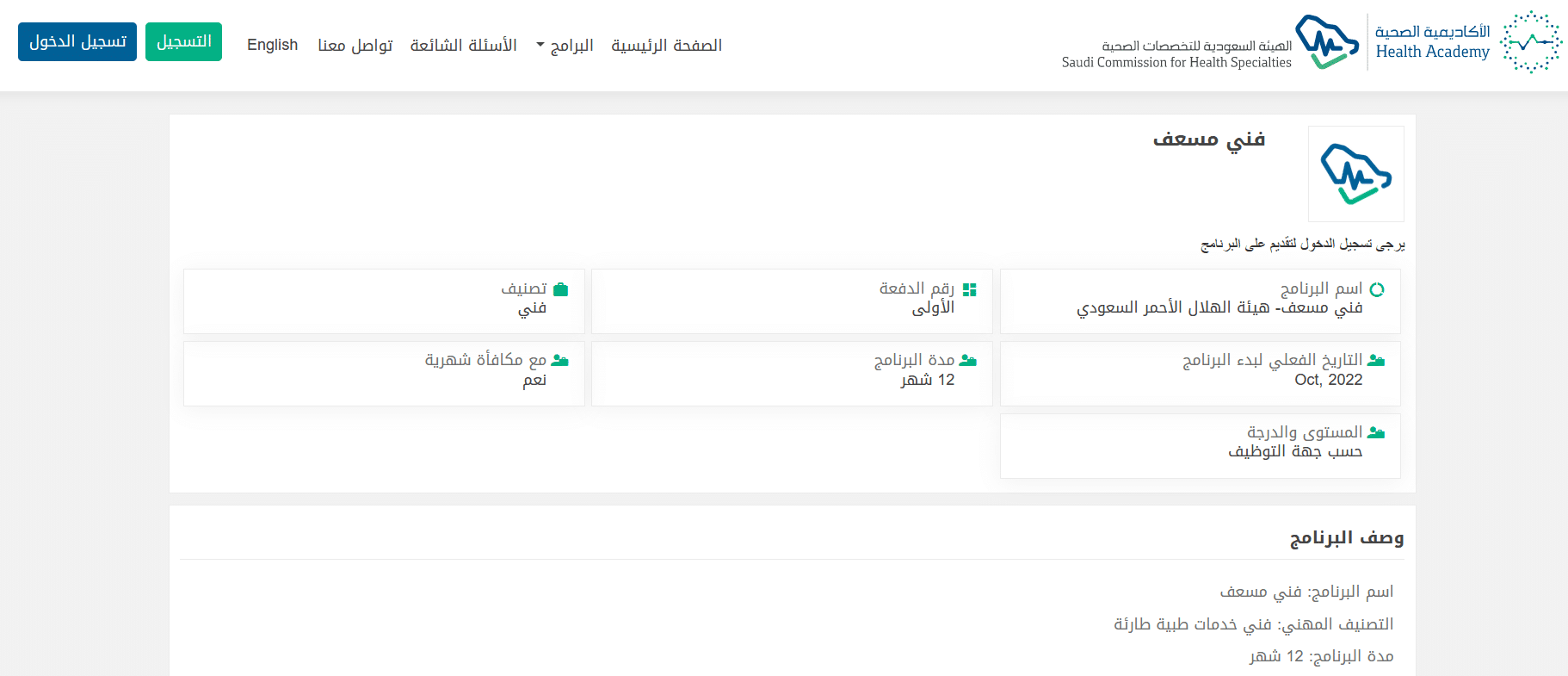Click the فني مسعف program title heading

[1209, 140]
